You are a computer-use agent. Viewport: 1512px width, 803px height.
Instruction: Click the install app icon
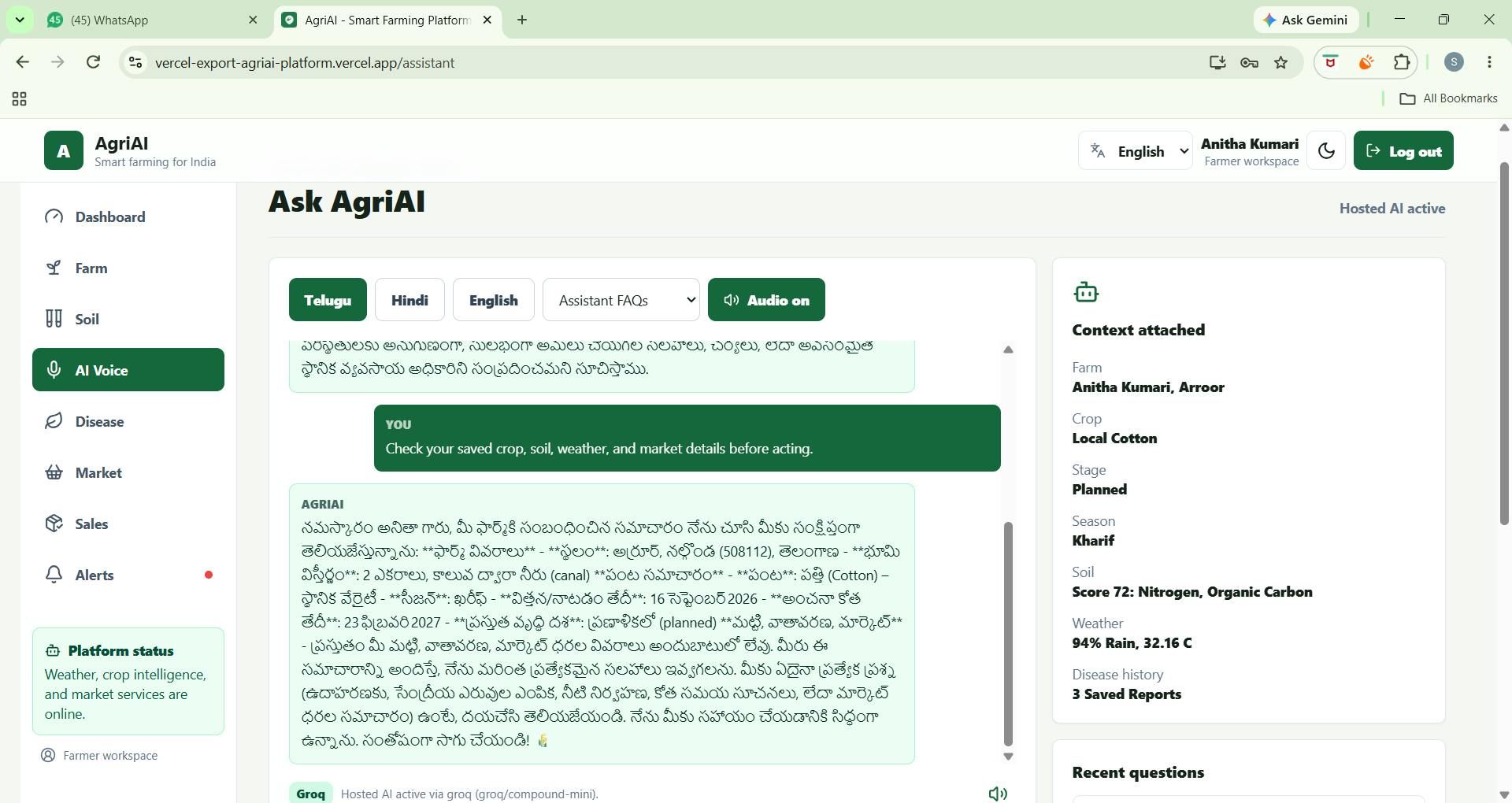(1217, 62)
